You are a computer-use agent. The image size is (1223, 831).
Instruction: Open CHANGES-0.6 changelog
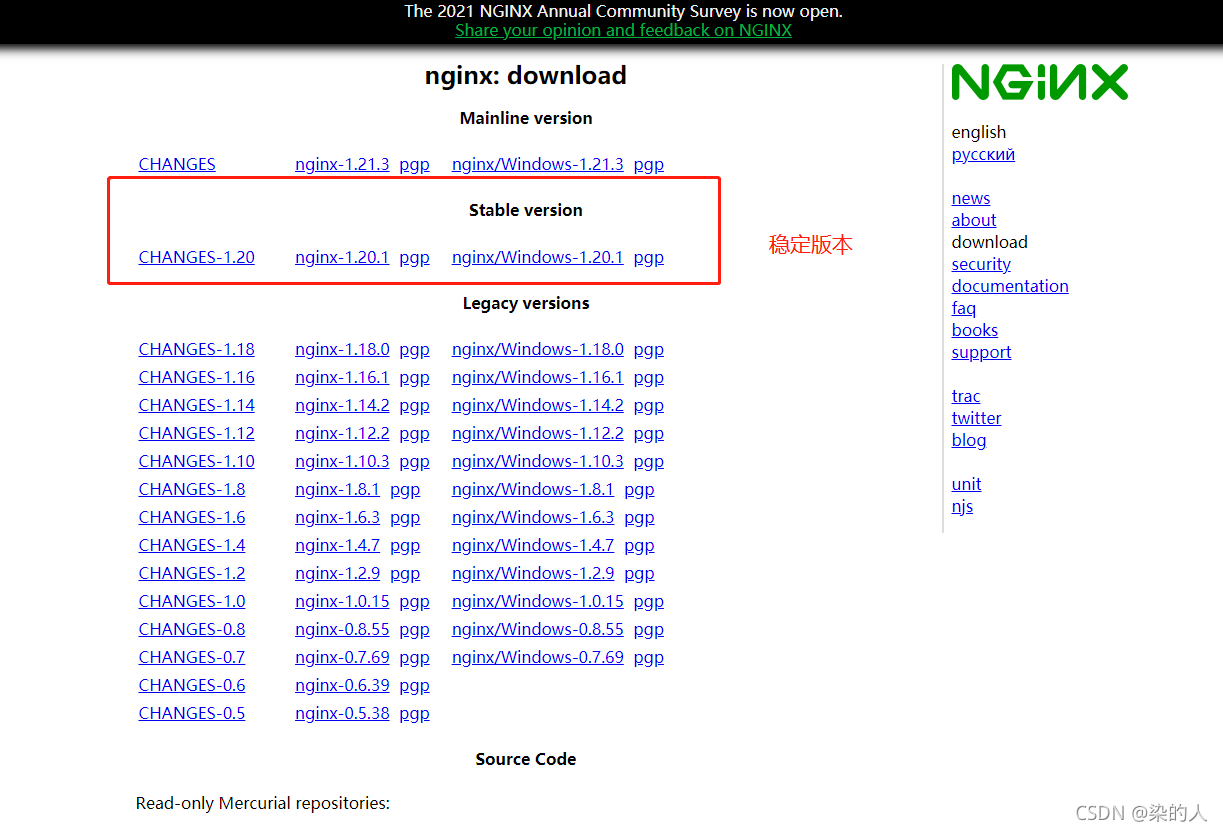pyautogui.click(x=192, y=685)
